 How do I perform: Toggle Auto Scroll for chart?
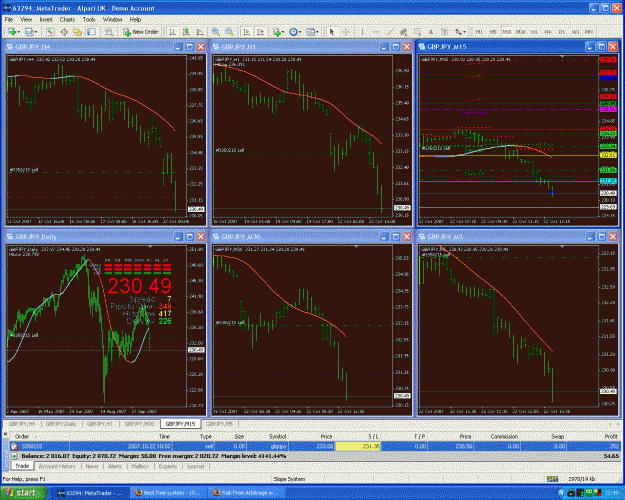click(247, 32)
